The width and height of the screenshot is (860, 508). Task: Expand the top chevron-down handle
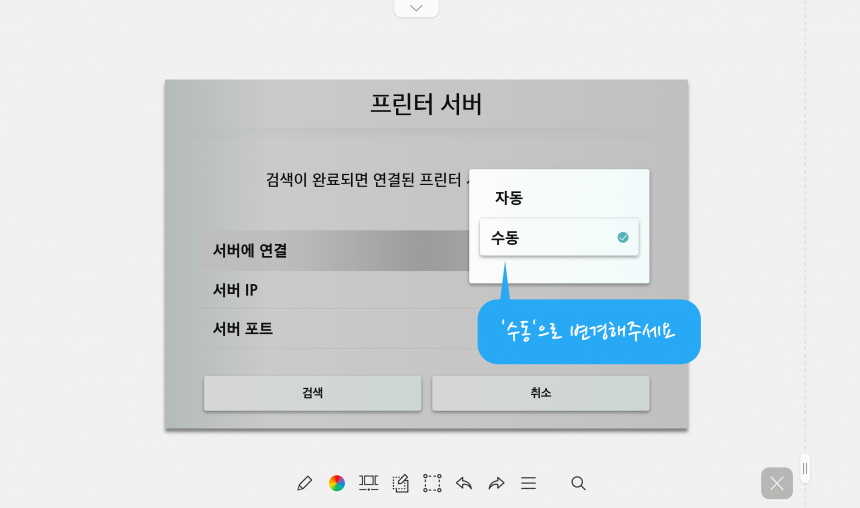[x=416, y=8]
